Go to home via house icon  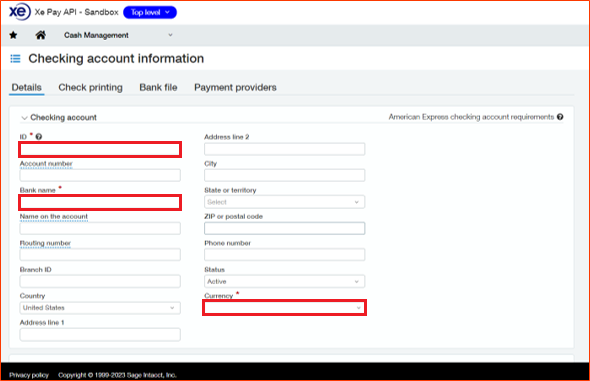[41, 35]
